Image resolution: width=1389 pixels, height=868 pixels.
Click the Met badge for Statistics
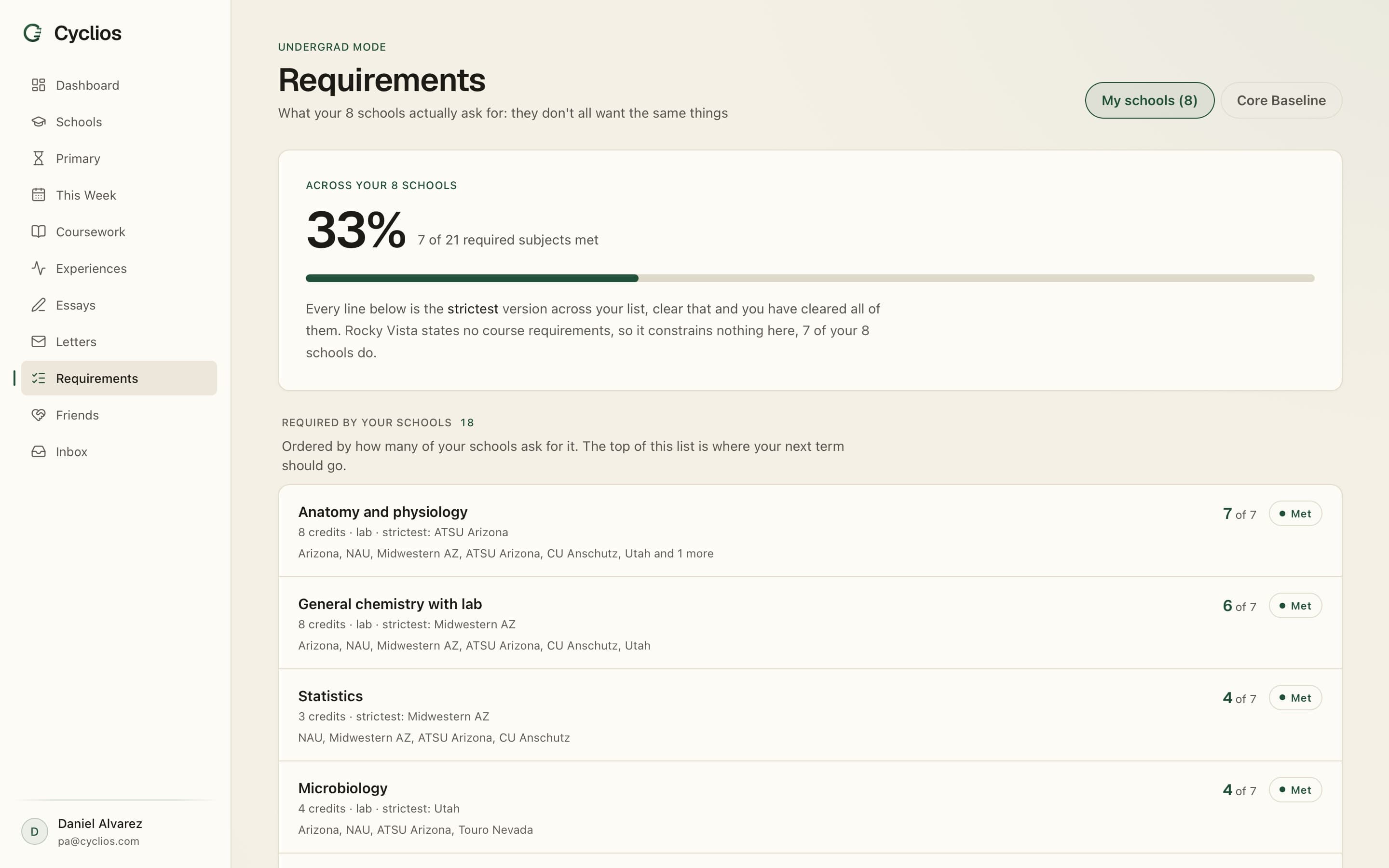[1295, 698]
